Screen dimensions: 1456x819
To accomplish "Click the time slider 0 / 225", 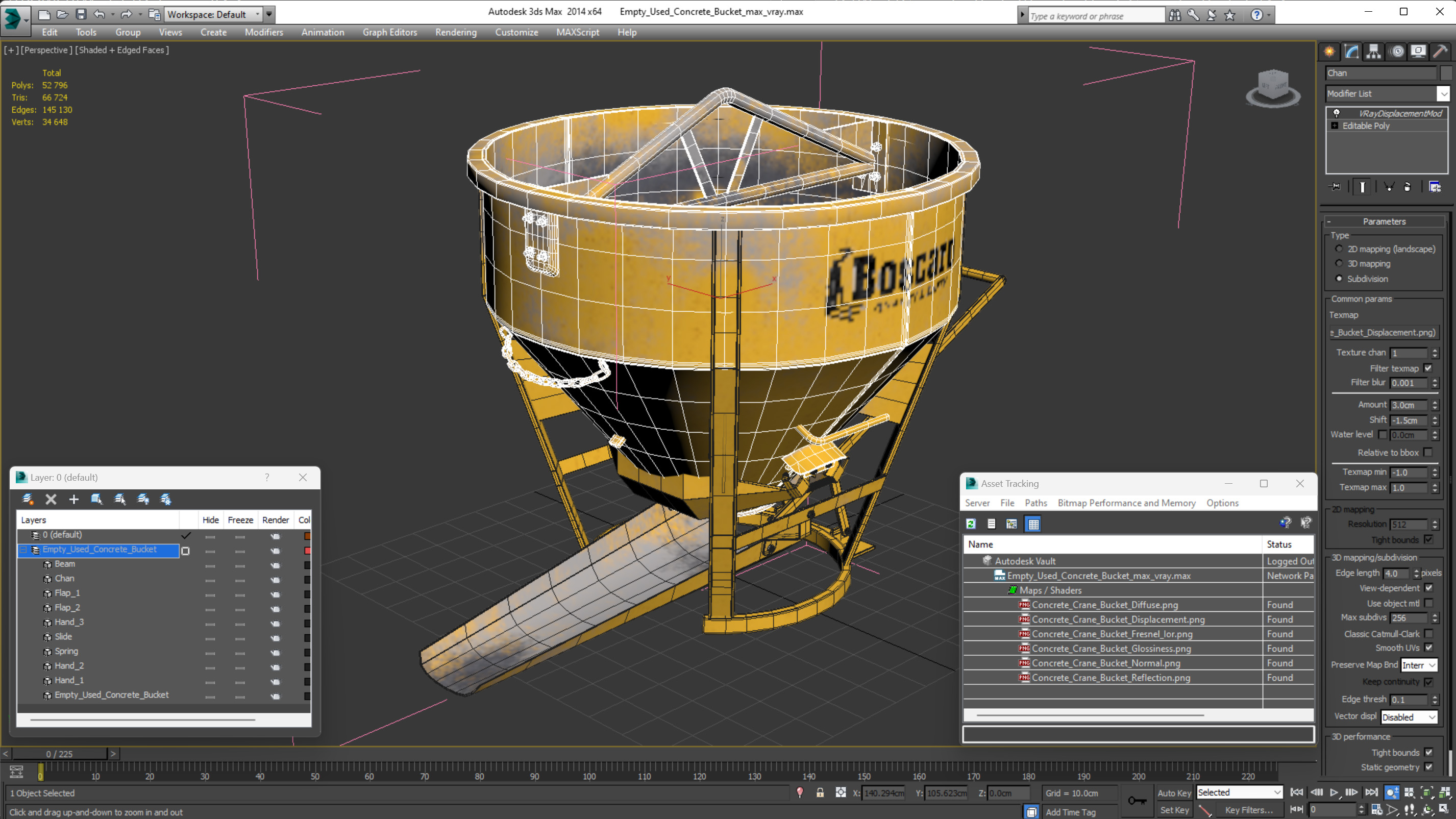I will coord(59,754).
